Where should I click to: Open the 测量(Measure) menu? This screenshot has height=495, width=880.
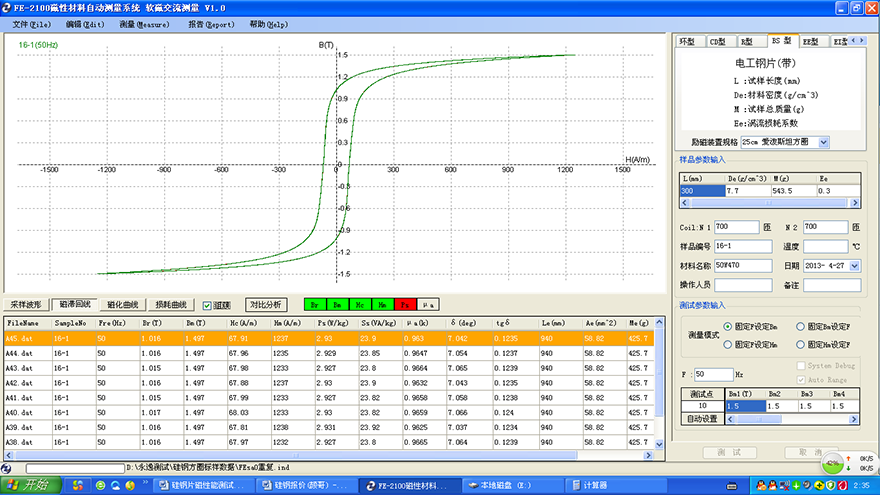point(144,25)
